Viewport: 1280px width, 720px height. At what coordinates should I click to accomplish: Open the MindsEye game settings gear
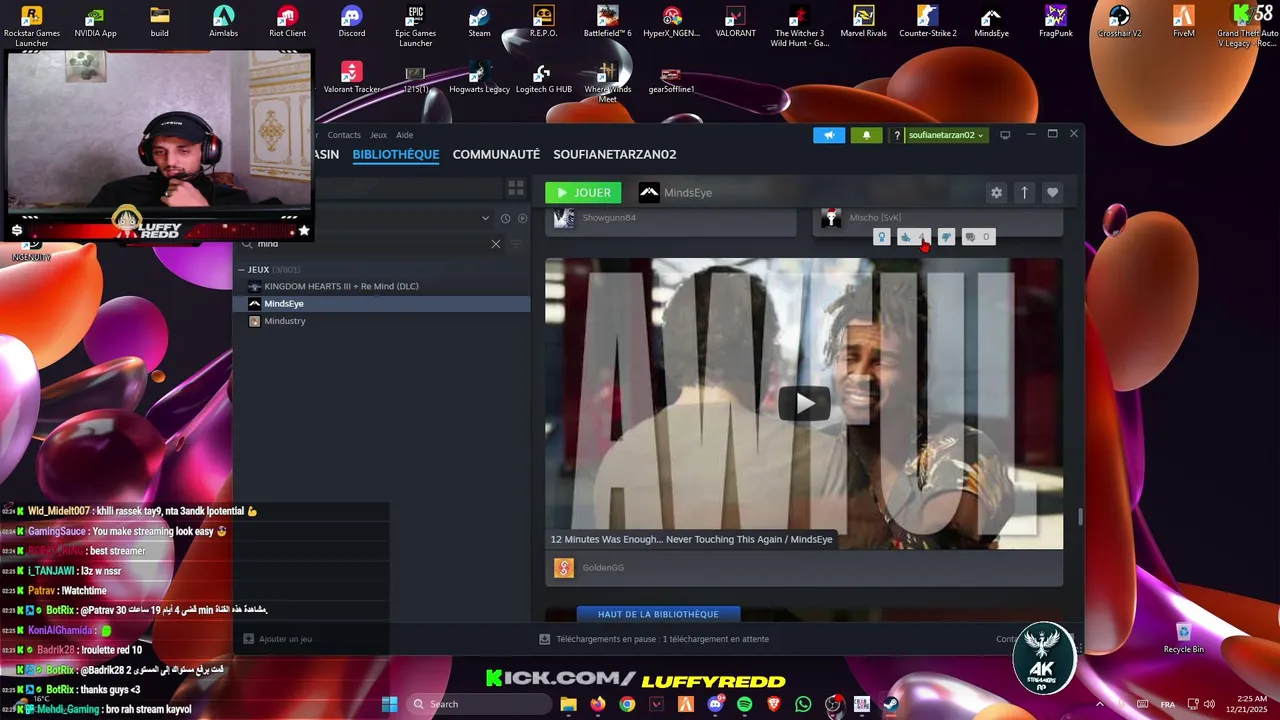pos(996,193)
